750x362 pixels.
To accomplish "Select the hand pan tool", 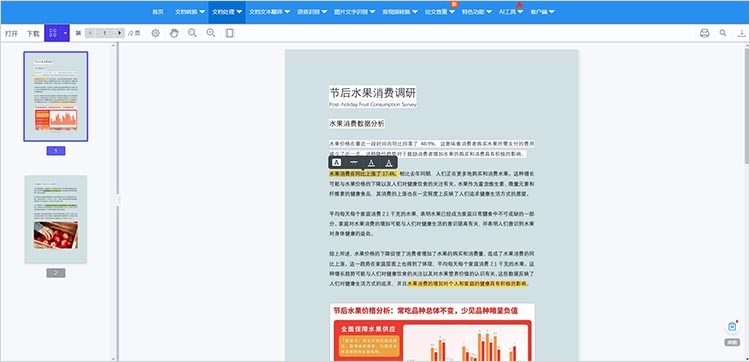I will click(x=175, y=33).
